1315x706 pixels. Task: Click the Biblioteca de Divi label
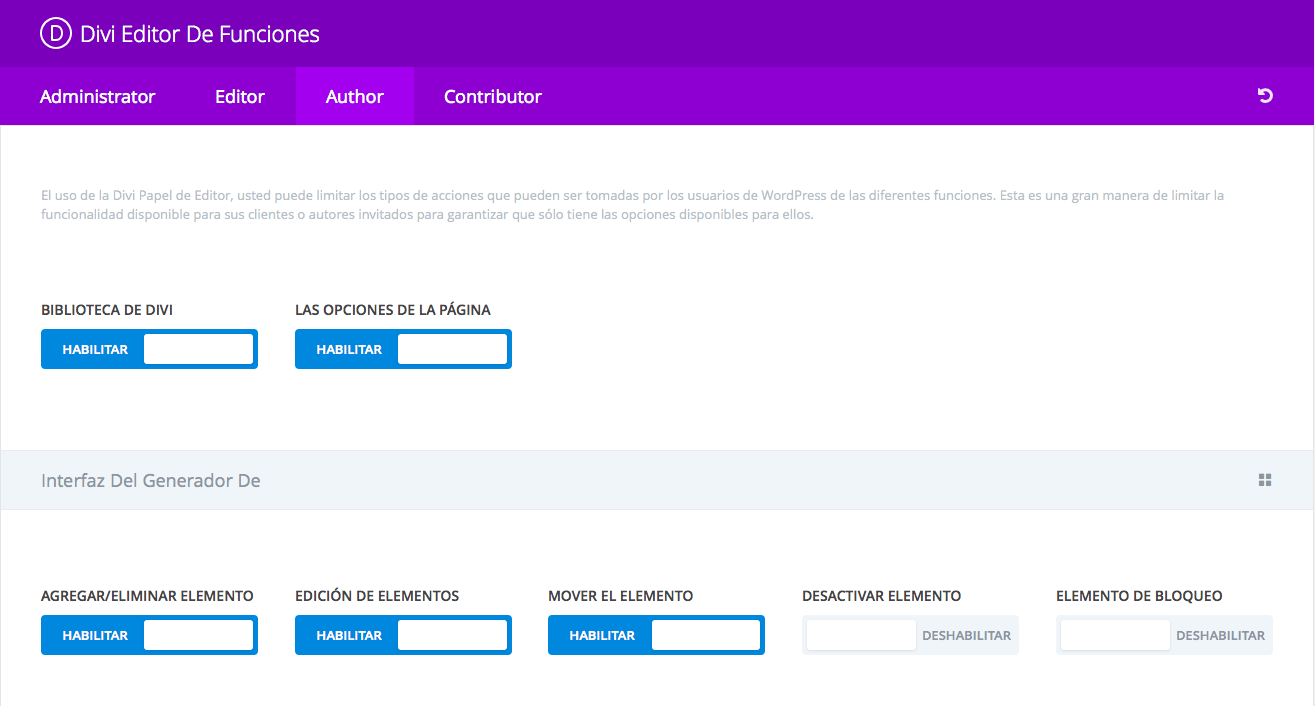pyautogui.click(x=107, y=310)
